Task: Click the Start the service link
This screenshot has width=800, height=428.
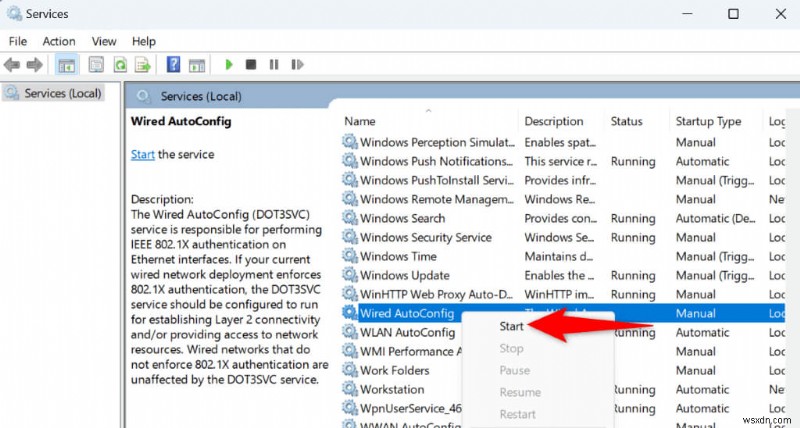Action: tap(142, 155)
